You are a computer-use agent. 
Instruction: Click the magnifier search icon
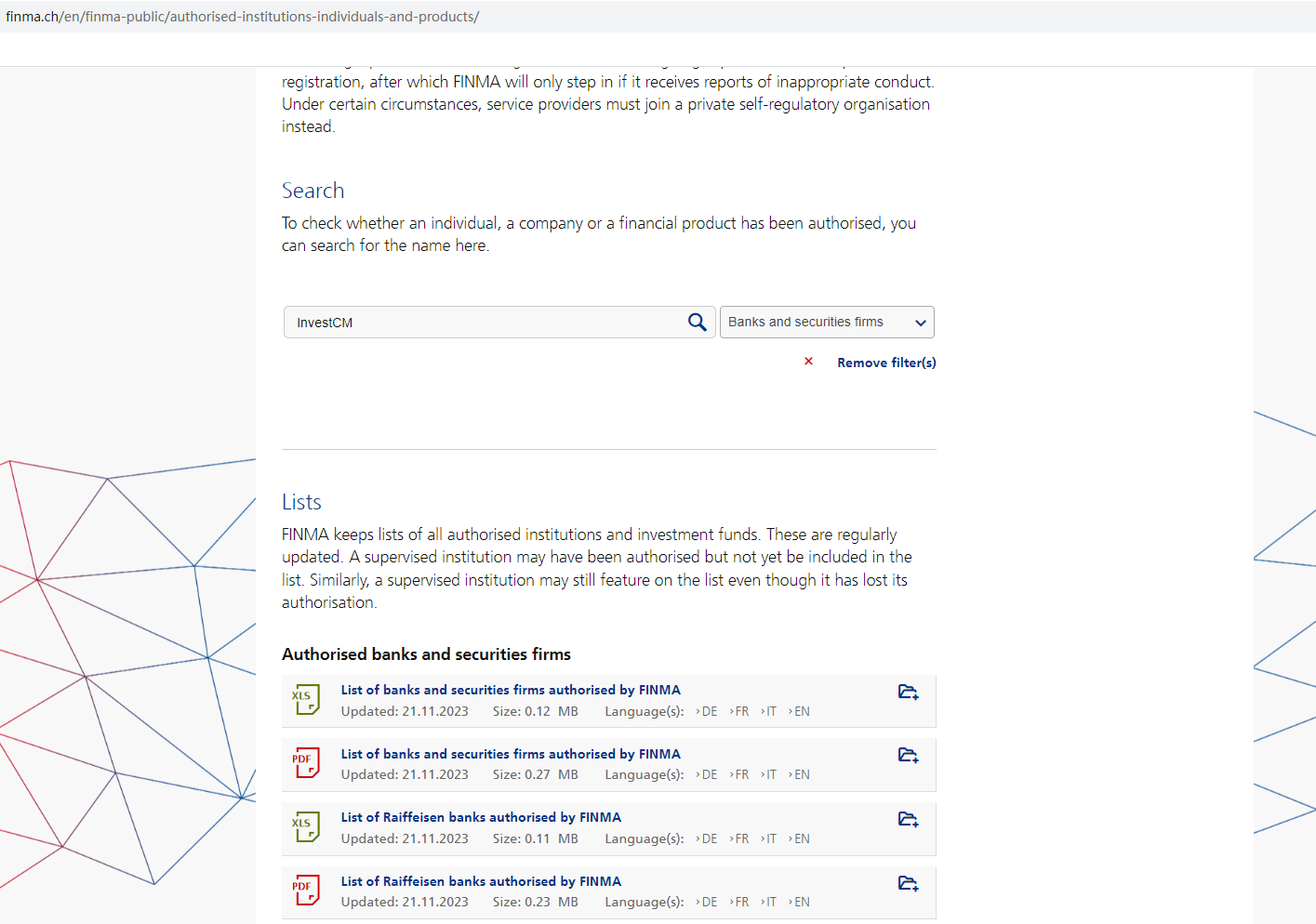tap(697, 323)
